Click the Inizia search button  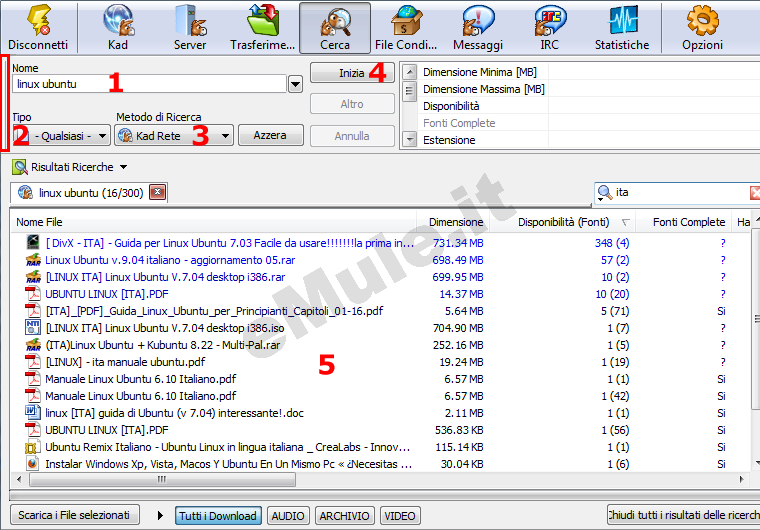352,73
